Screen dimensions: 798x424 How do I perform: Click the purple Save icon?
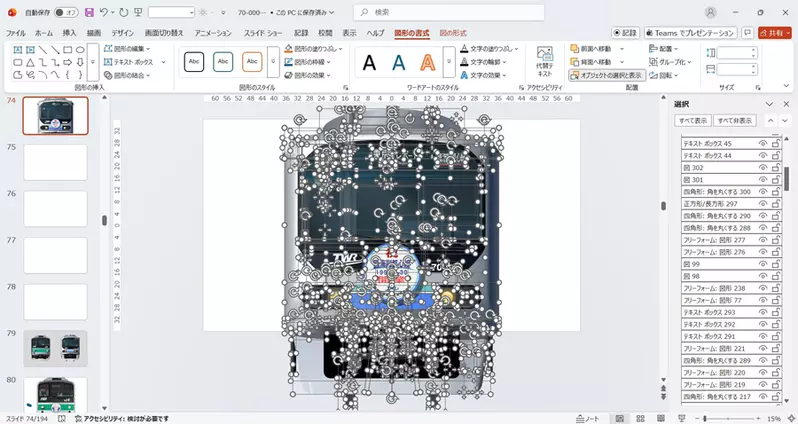pos(89,12)
